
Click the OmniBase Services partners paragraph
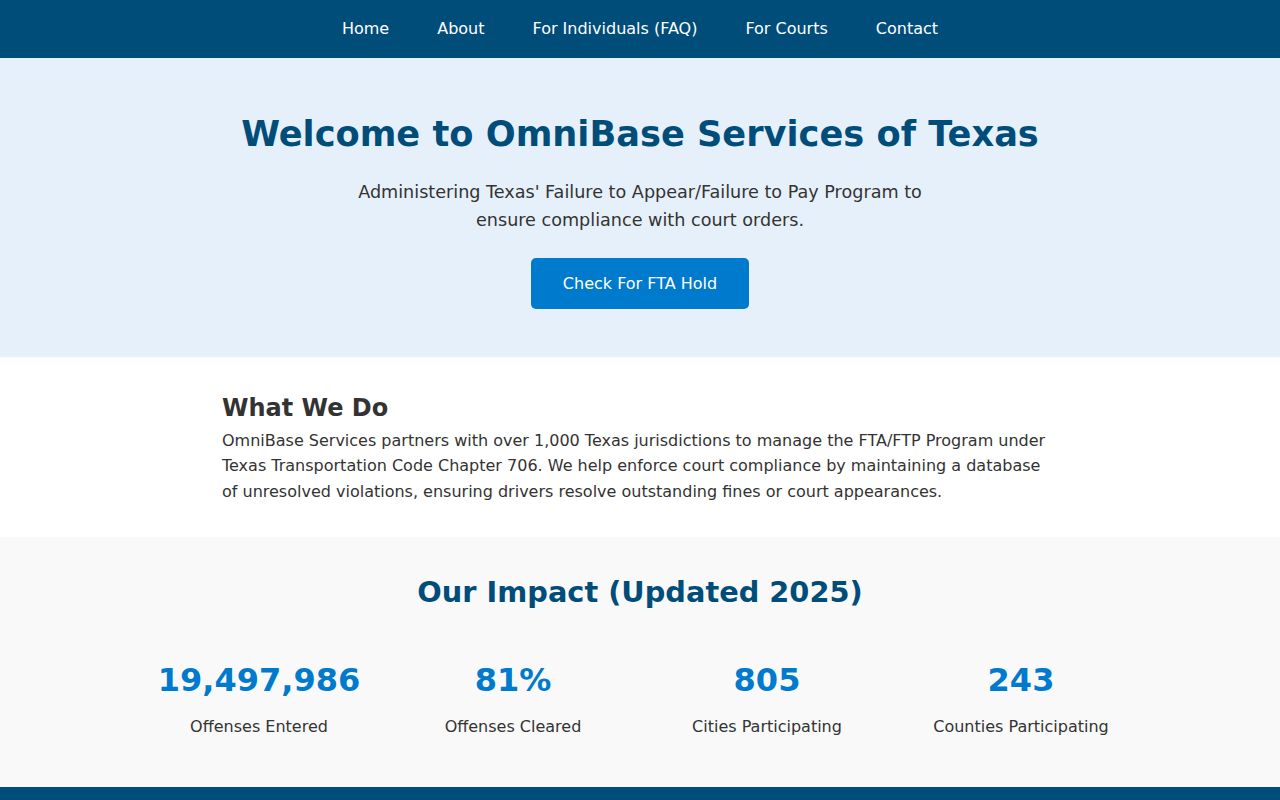pos(634,466)
